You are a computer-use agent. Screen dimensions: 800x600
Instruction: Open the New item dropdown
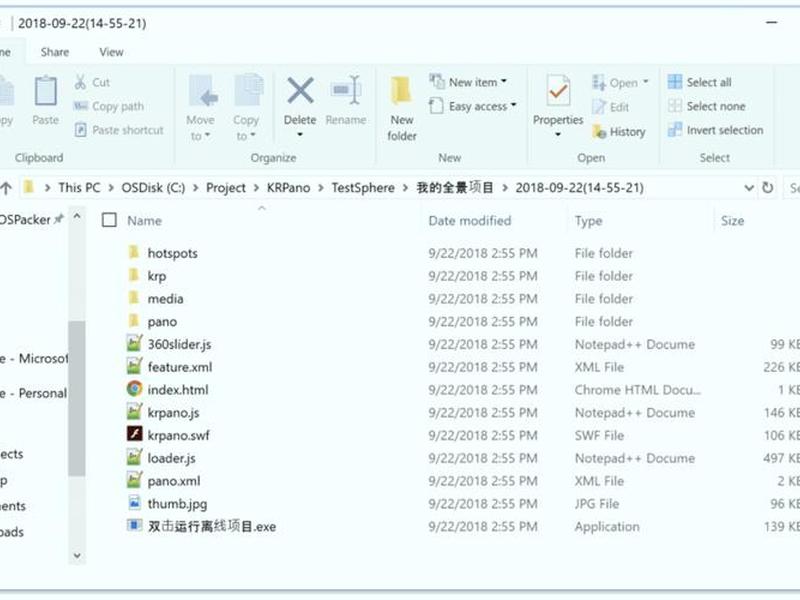click(x=504, y=81)
